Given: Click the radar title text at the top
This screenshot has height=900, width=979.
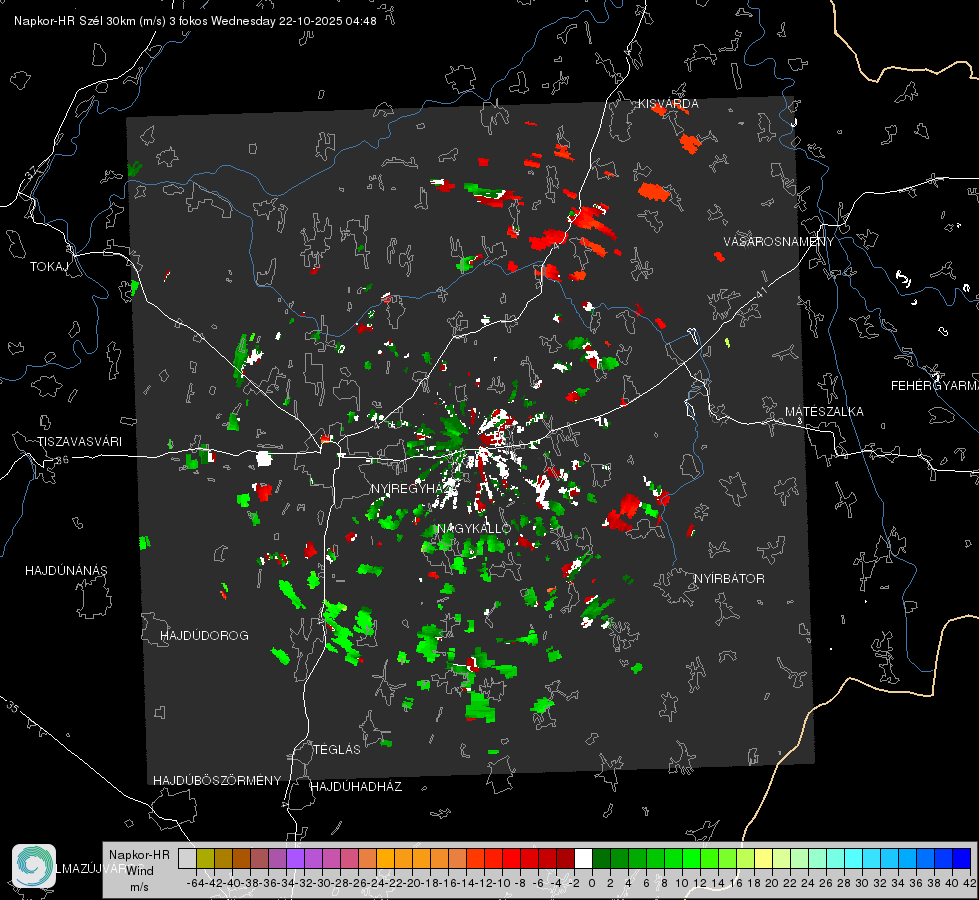Looking at the screenshot, I should [195, 21].
